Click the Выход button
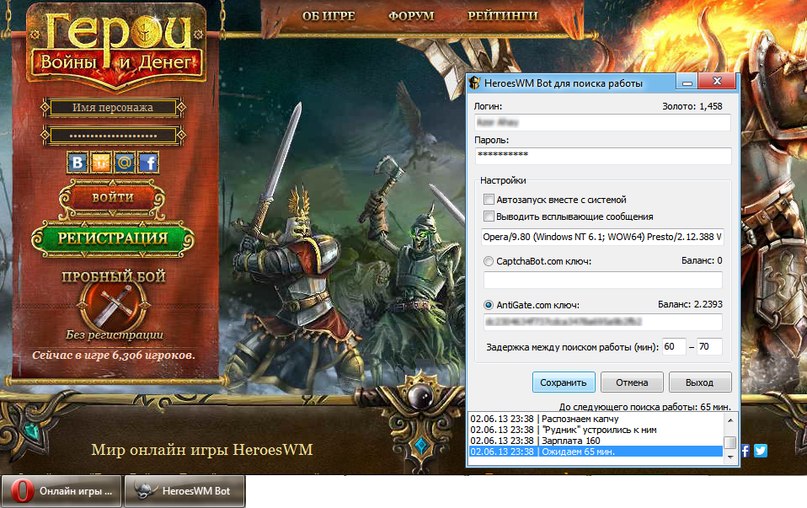This screenshot has height=508, width=807. [x=700, y=382]
